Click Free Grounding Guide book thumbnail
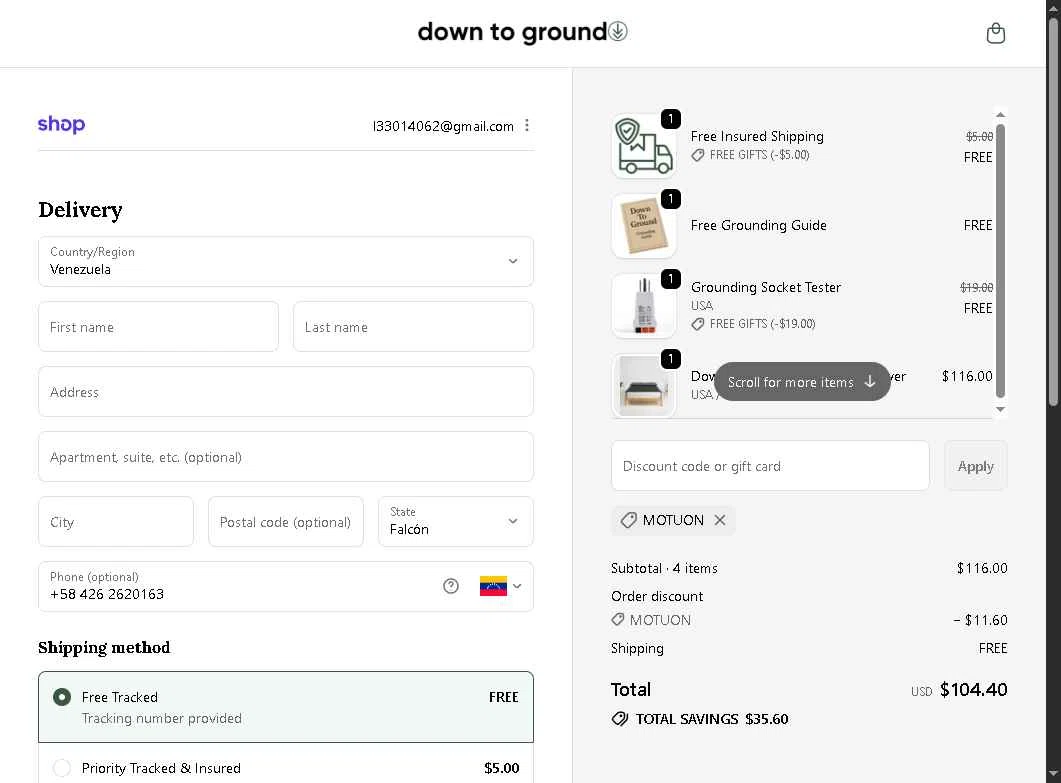This screenshot has width=1061, height=783. (x=644, y=226)
